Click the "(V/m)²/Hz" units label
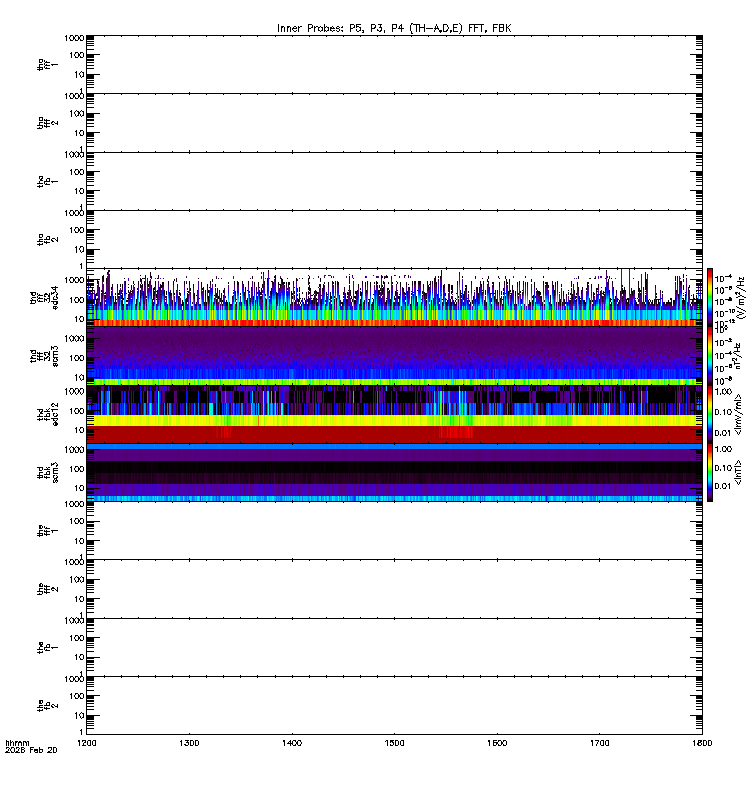The width and height of the screenshot is (750, 800). [741, 298]
